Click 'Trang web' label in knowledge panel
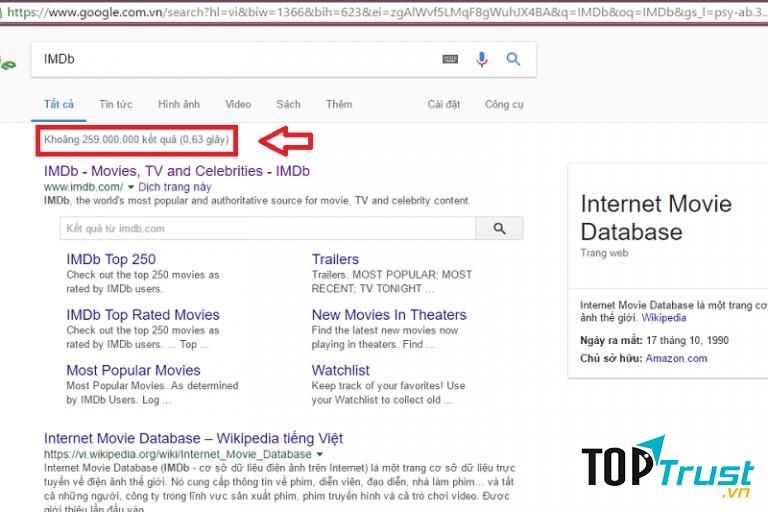 pos(604,253)
